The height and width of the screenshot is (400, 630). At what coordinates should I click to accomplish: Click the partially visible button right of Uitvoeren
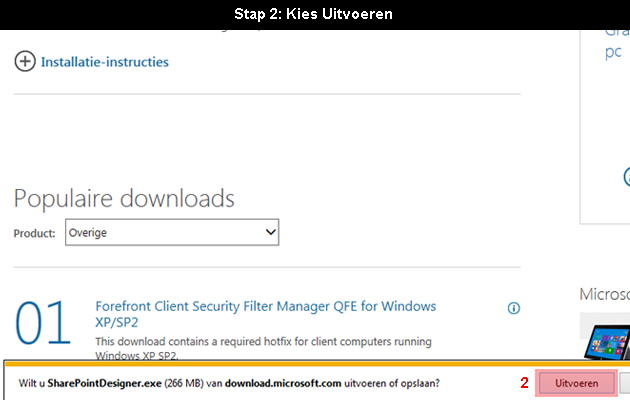click(x=625, y=383)
